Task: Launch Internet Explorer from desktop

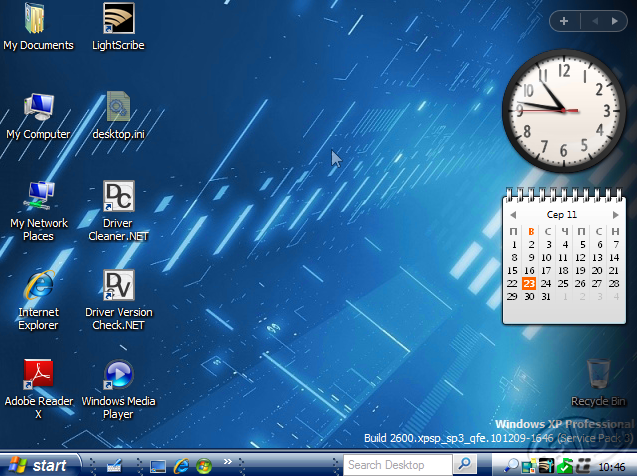Action: 38,300
